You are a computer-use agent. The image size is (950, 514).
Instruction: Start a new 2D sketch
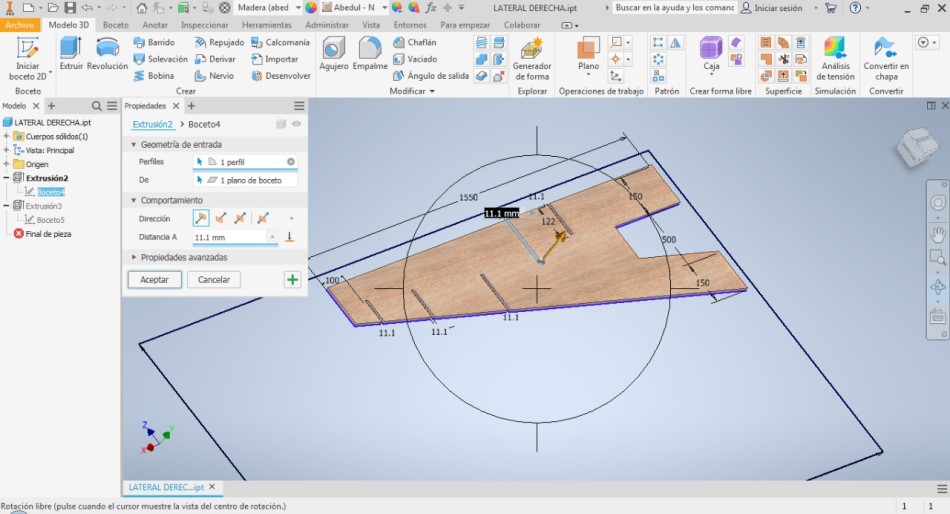27,59
